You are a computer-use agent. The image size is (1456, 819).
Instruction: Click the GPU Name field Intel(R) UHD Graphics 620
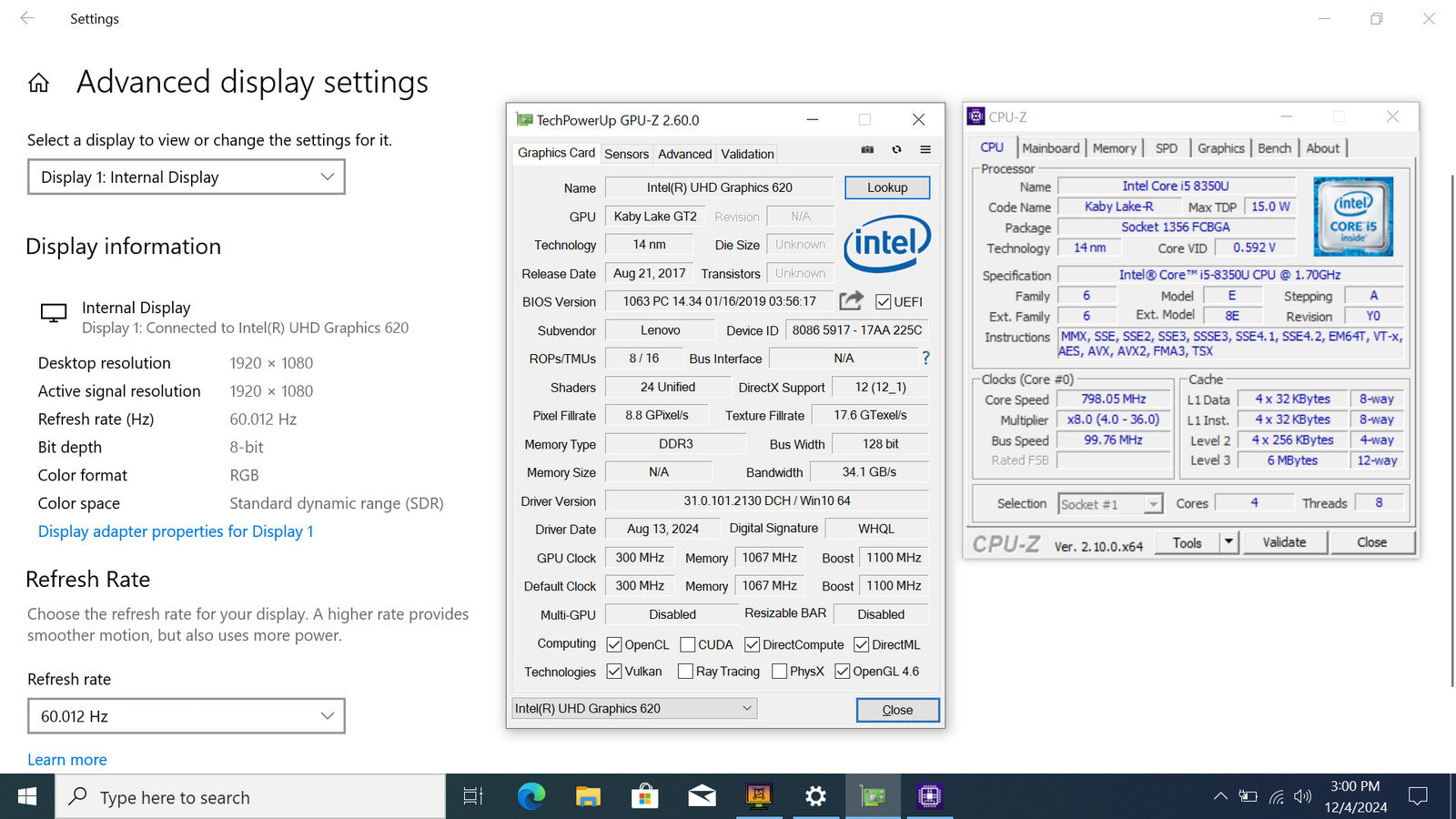(719, 187)
